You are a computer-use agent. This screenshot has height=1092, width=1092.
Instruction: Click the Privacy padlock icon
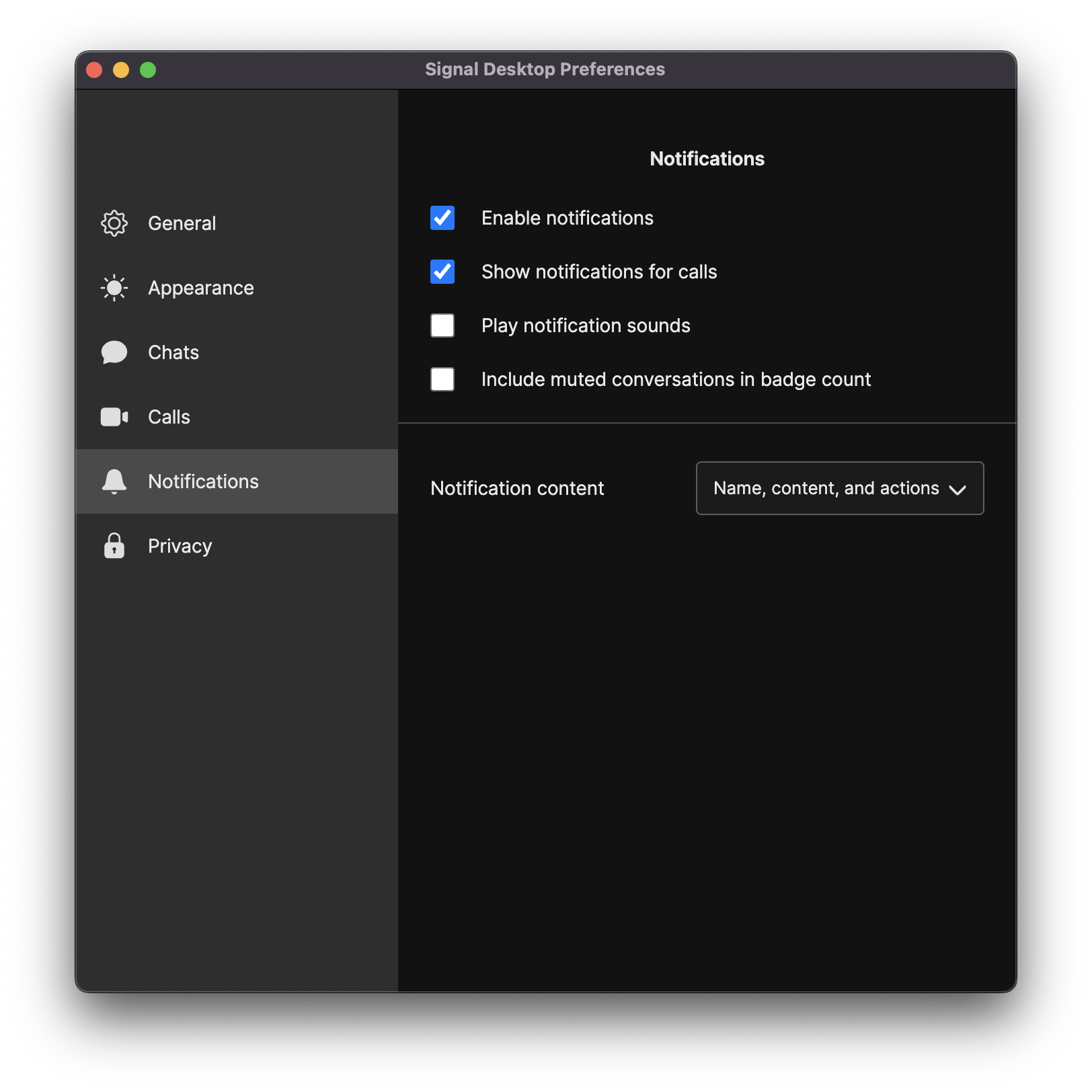[114, 545]
